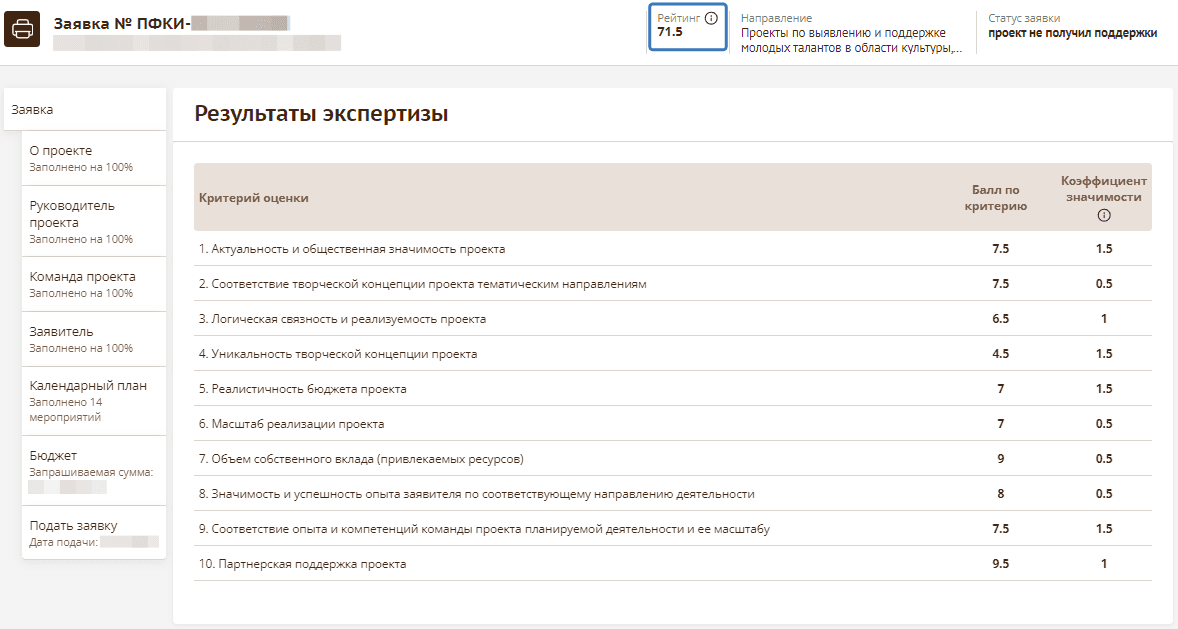The image size is (1178, 629).
Task: Click the Критерий оценки column header
Action: click(x=254, y=198)
